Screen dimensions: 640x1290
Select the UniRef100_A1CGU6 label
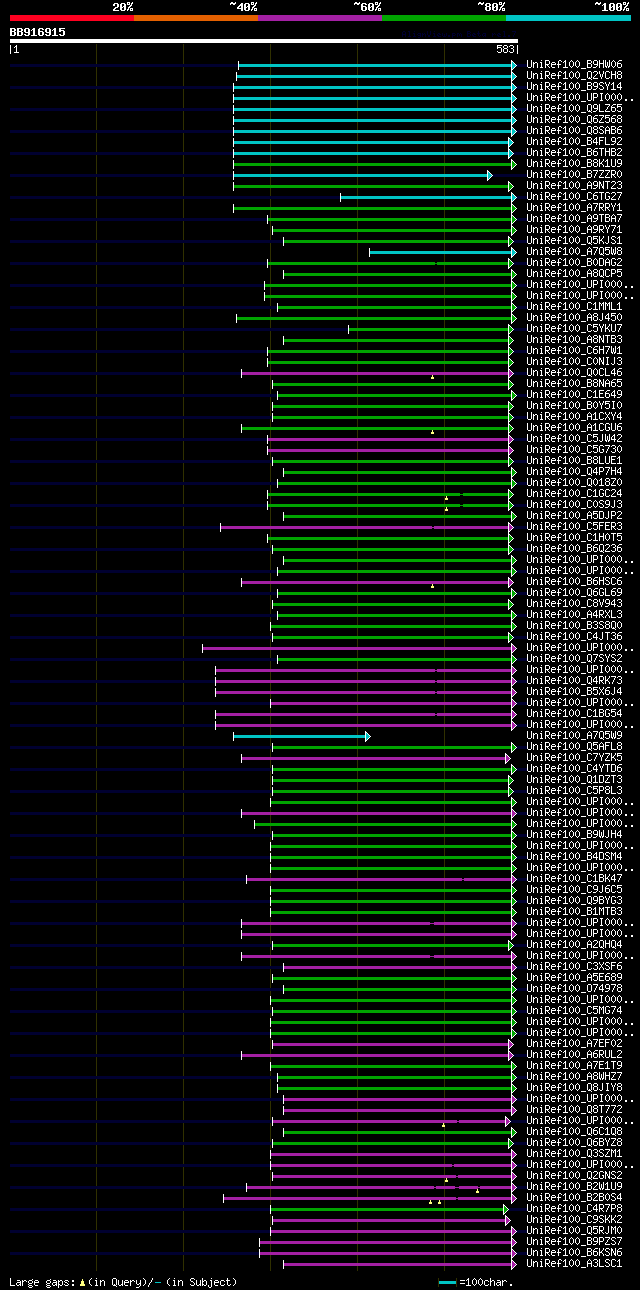point(573,427)
